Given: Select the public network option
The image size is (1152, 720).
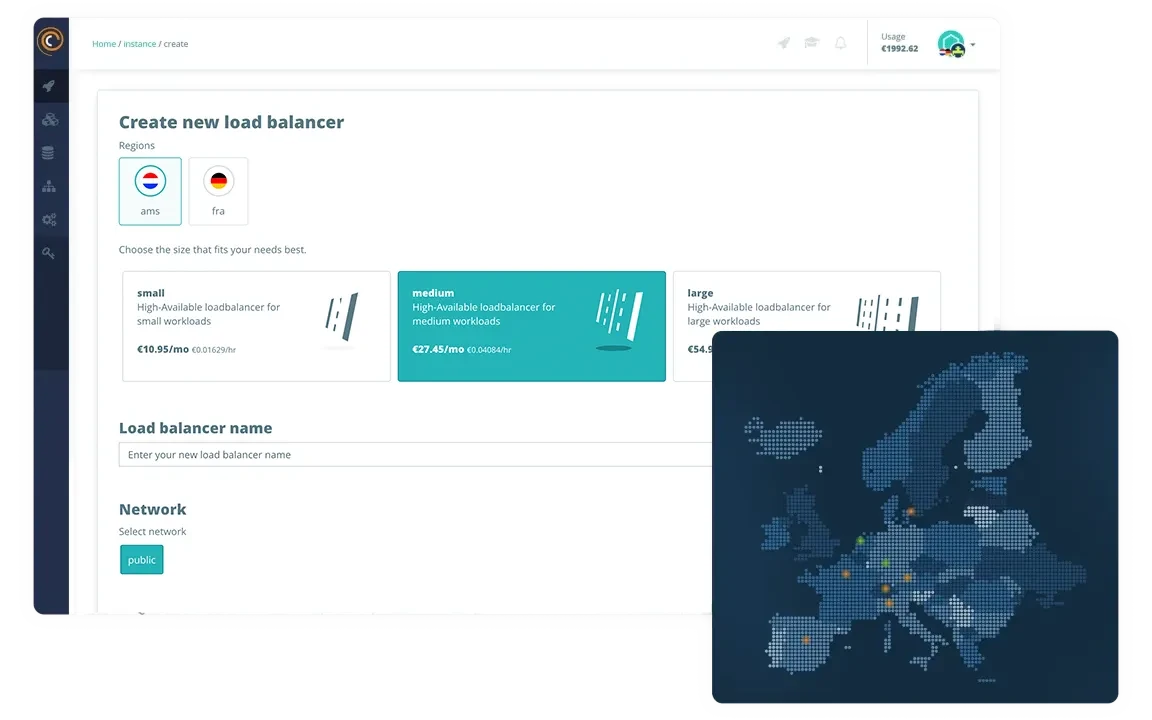Looking at the screenshot, I should pos(141,559).
